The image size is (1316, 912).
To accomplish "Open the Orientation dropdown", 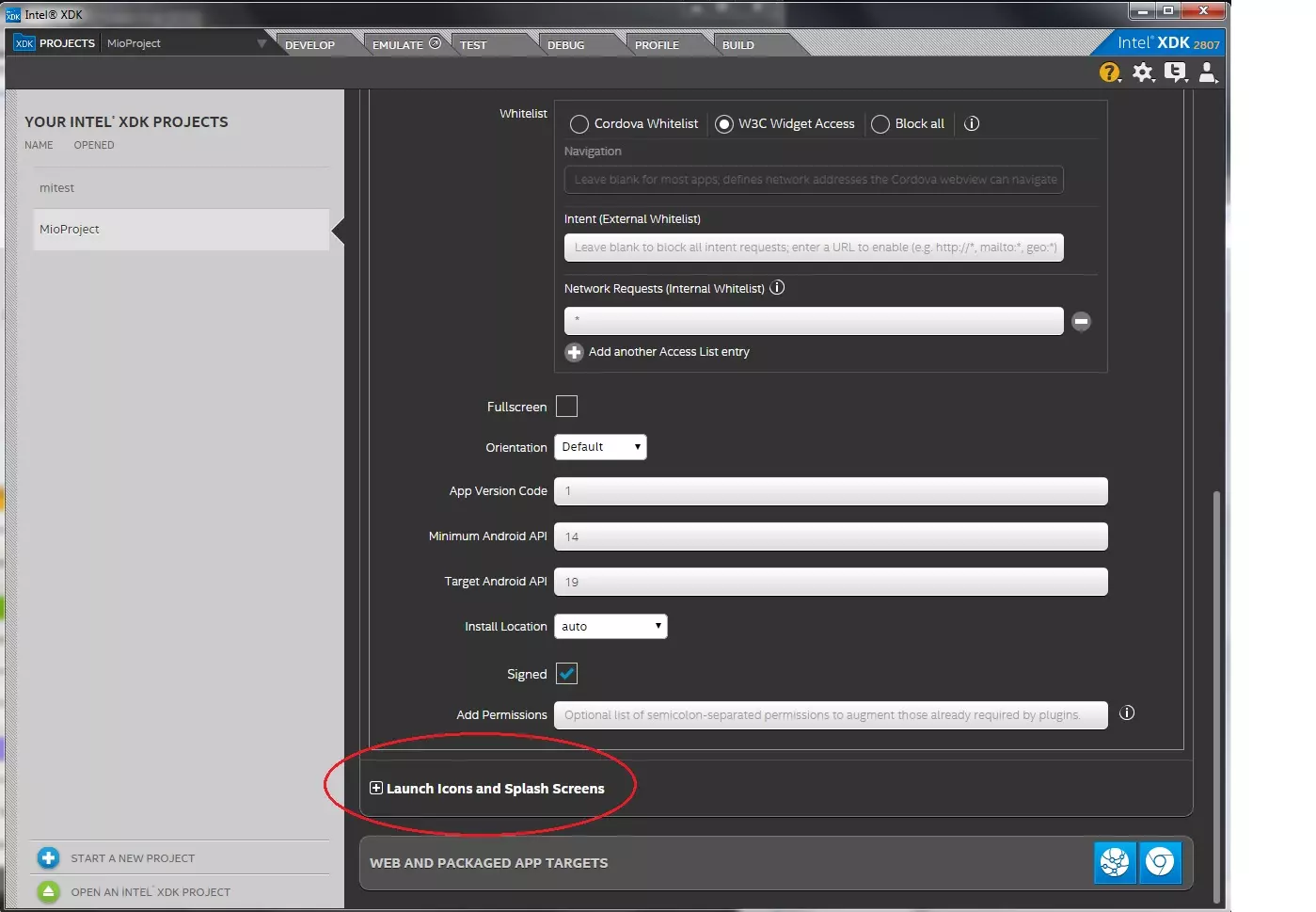I will [600, 447].
